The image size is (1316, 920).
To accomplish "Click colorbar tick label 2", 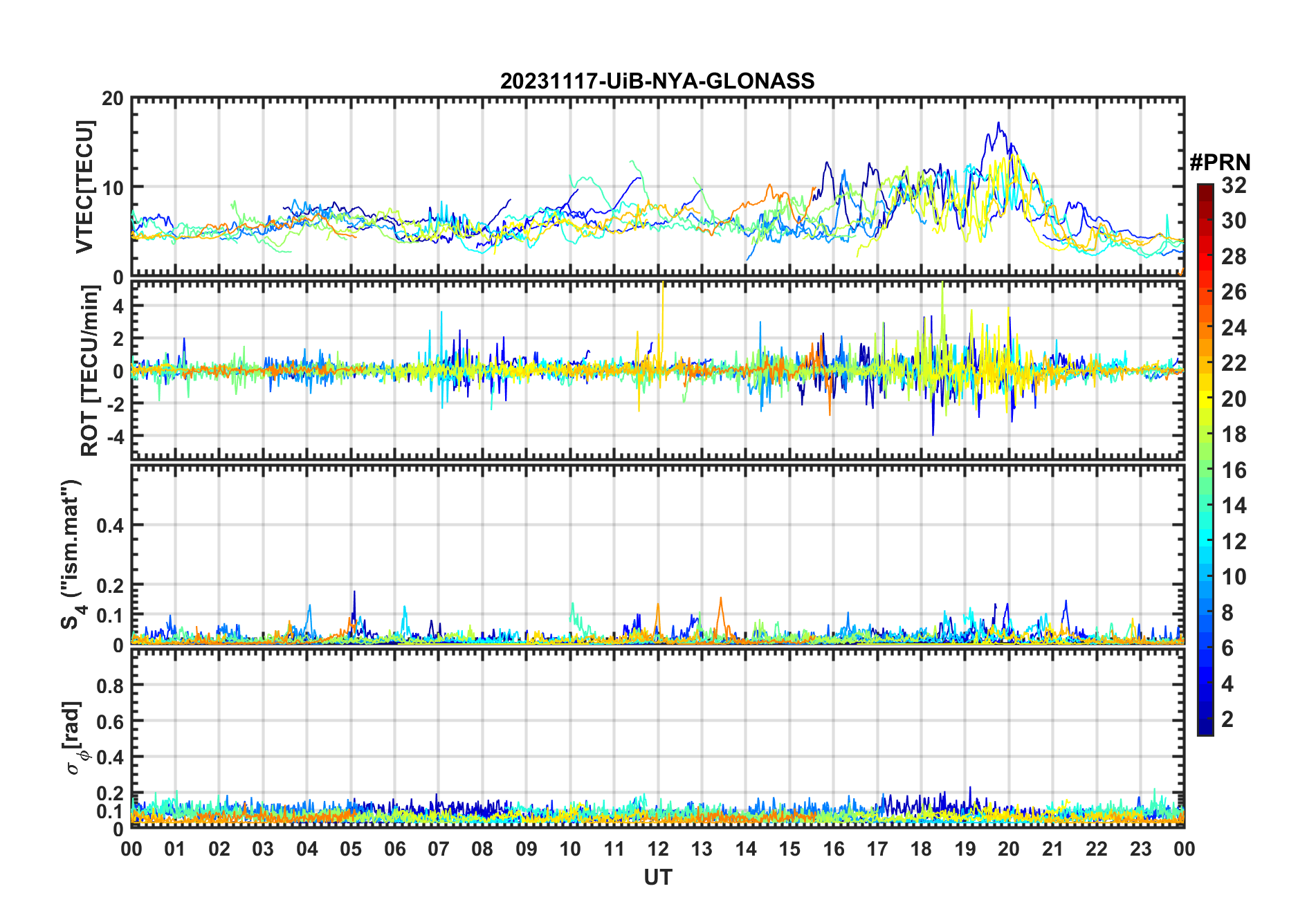I will [1227, 719].
